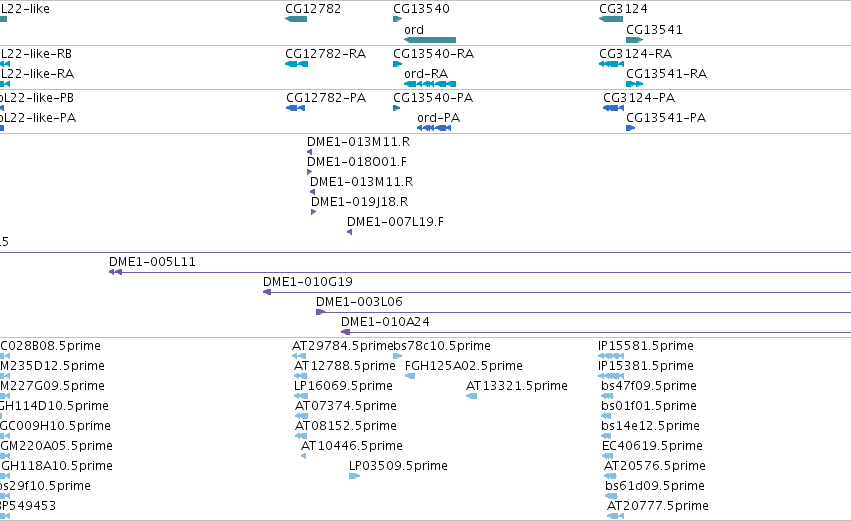
Task: Click the DME1-010A24 feature label
Action: [x=385, y=322]
